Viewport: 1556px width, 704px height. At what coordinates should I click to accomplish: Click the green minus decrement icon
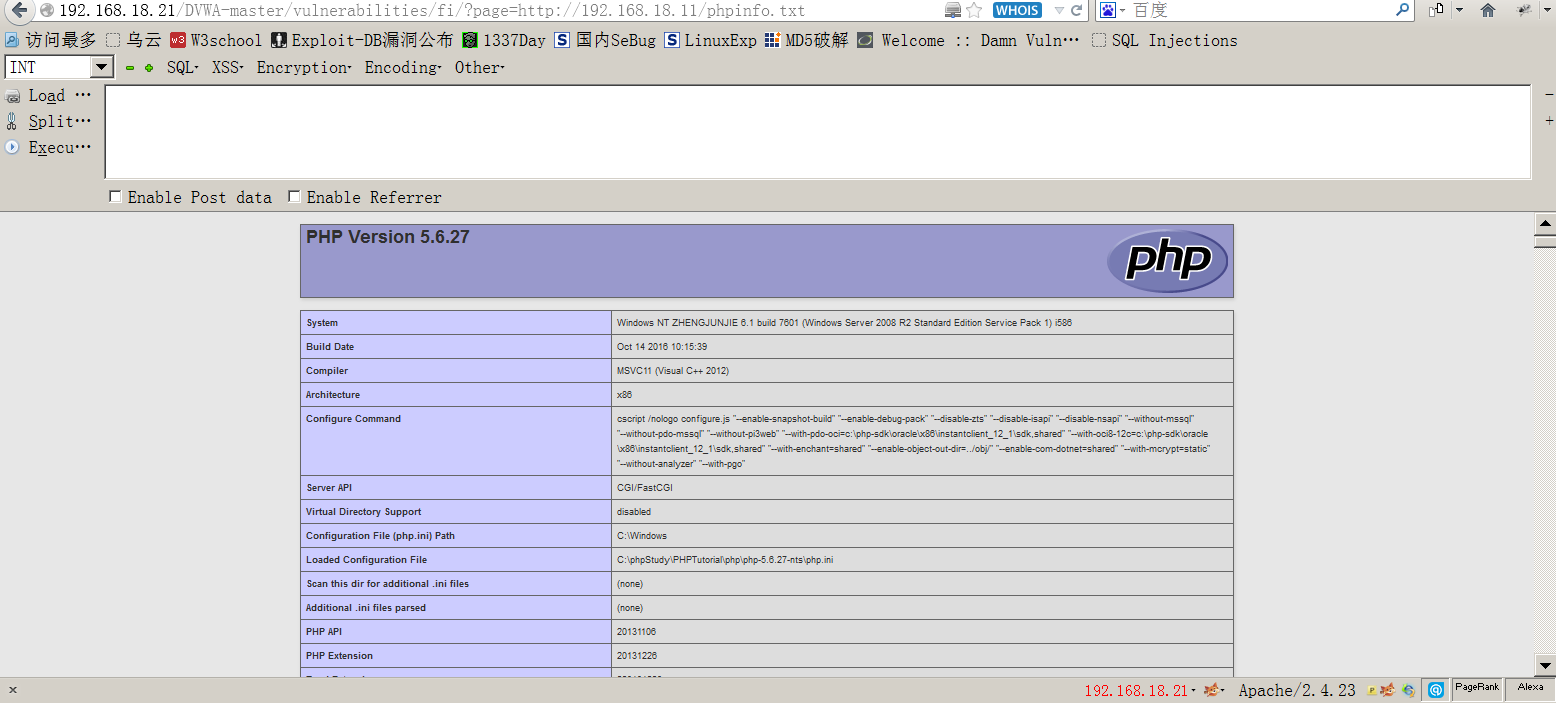(x=130, y=68)
